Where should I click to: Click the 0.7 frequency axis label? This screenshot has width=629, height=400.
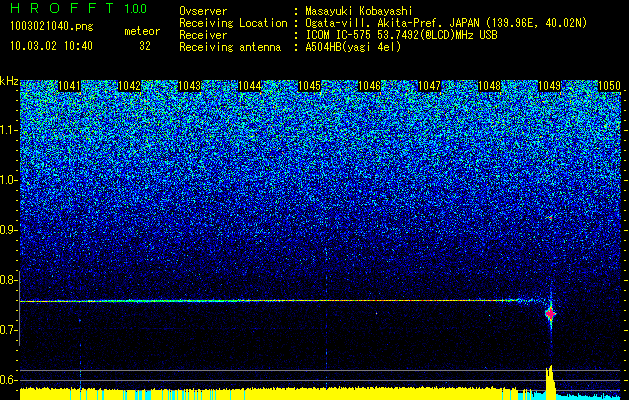point(9,330)
